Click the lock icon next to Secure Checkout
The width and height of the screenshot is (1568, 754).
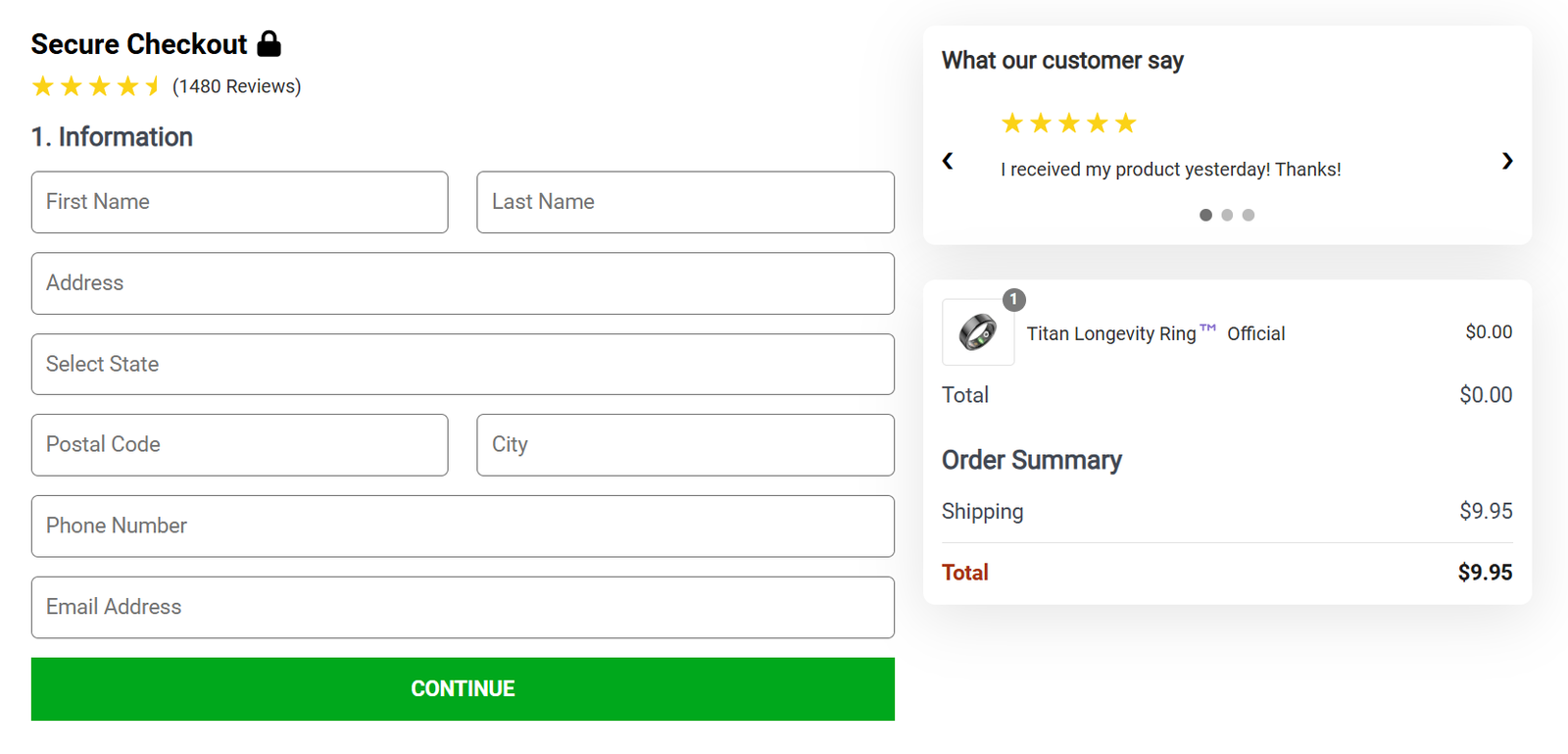269,42
